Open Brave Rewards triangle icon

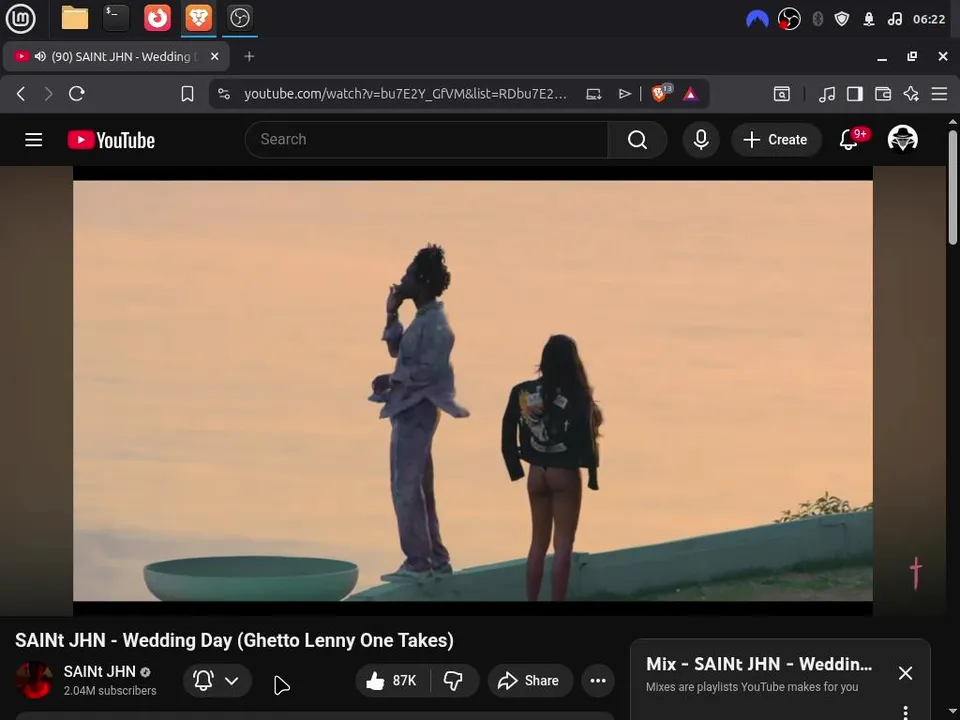tap(690, 94)
